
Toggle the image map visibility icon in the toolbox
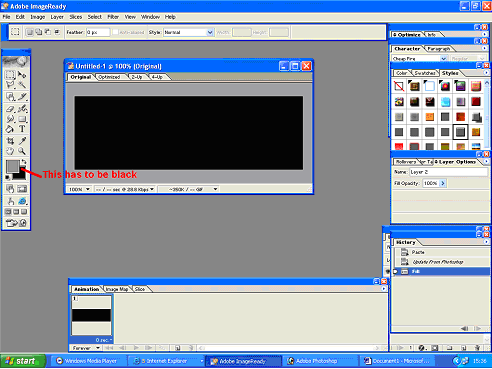pyautogui.click(x=10, y=189)
